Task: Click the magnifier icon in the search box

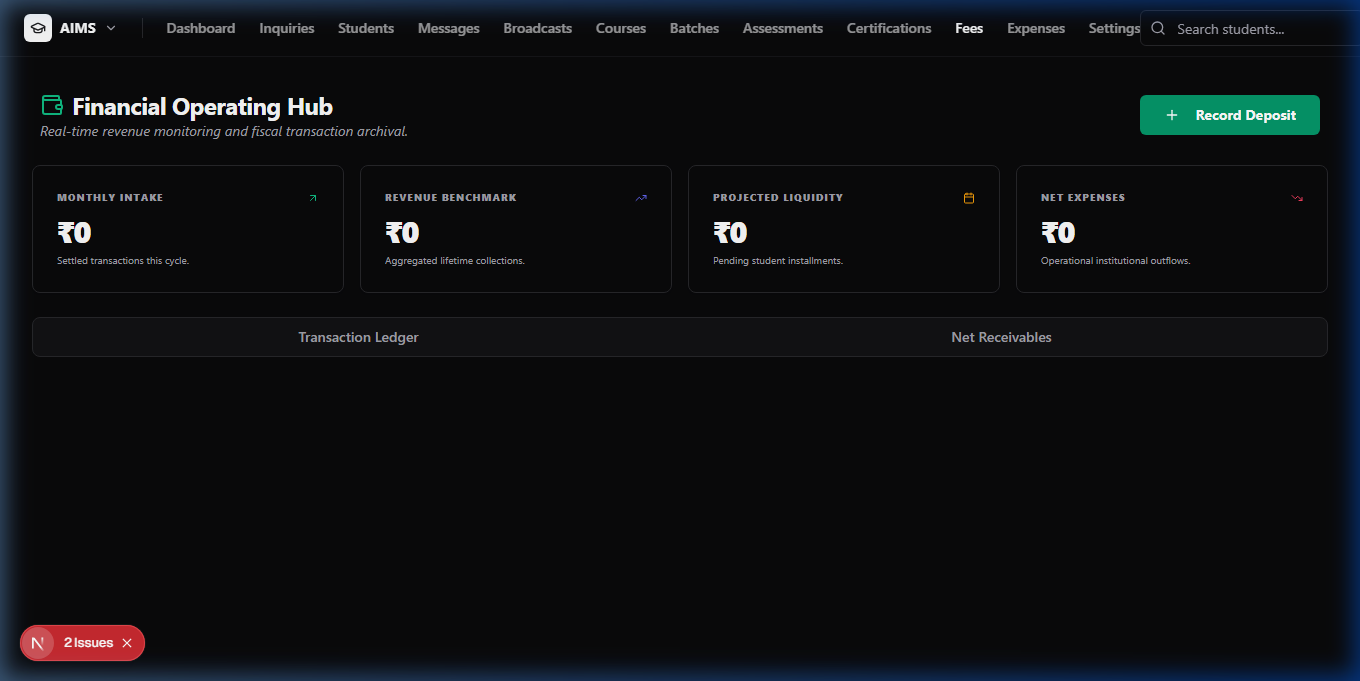Action: [1158, 29]
